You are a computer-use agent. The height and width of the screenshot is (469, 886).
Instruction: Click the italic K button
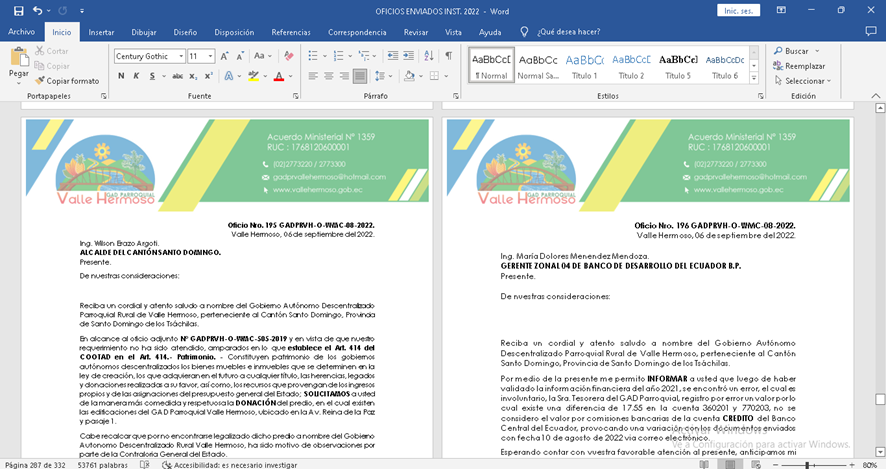point(136,76)
